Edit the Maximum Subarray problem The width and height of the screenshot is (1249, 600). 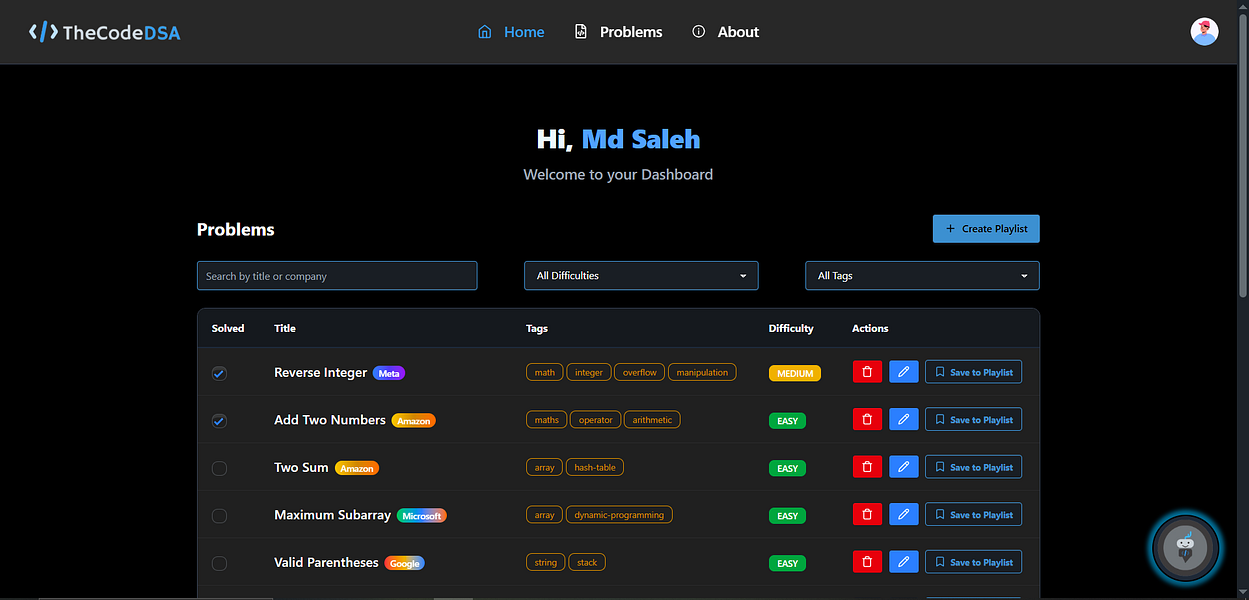(903, 515)
